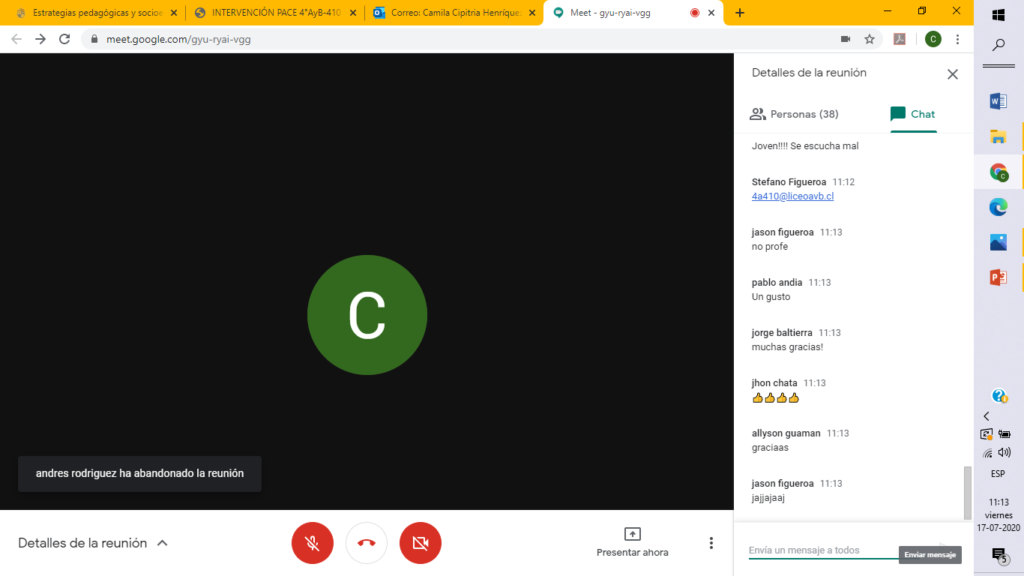Launch Word from the Windows taskbar
This screenshot has height=576, width=1024.
(998, 101)
